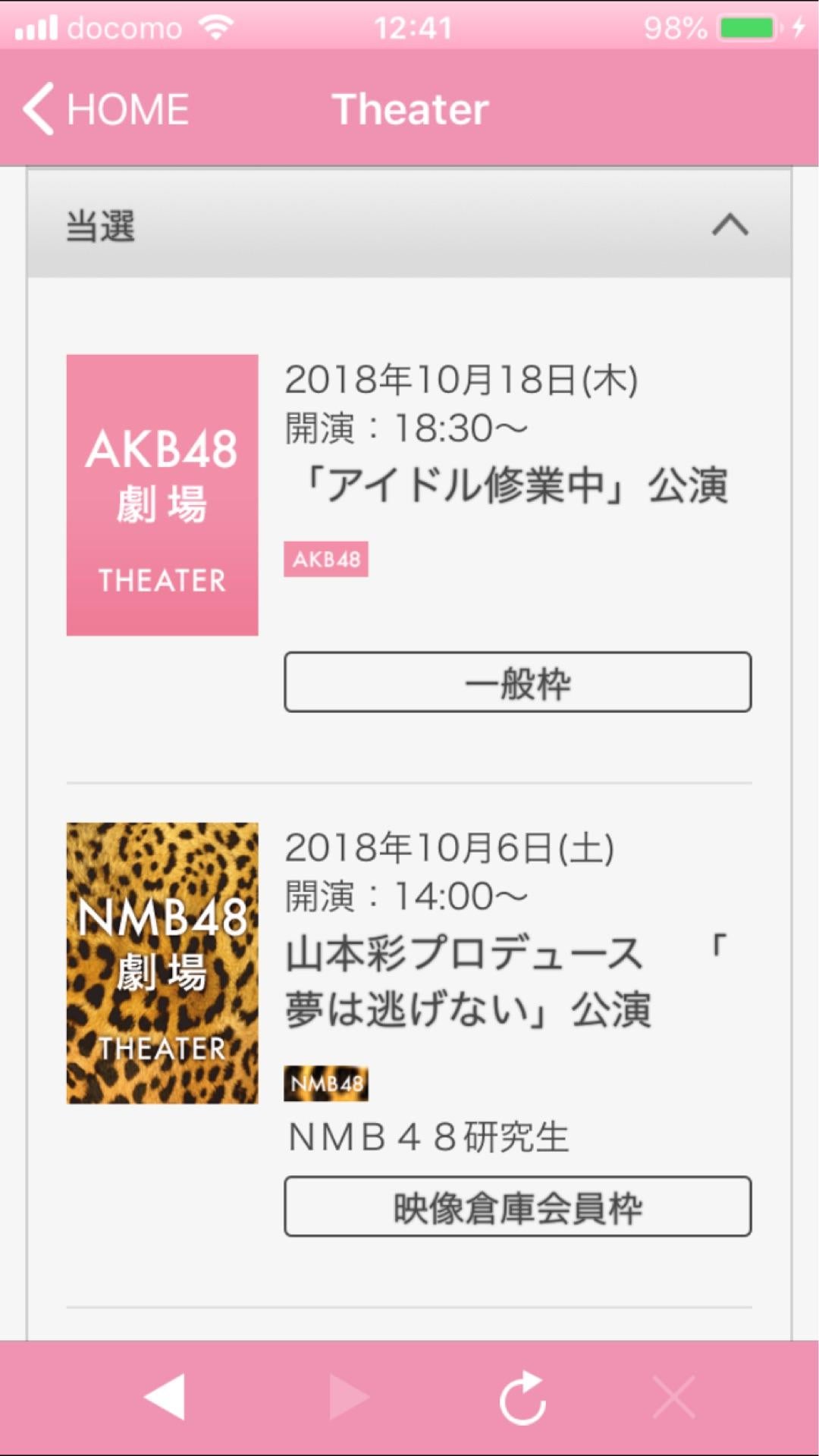
Task: Tap the back arrow beside HOME
Action: tap(39, 109)
